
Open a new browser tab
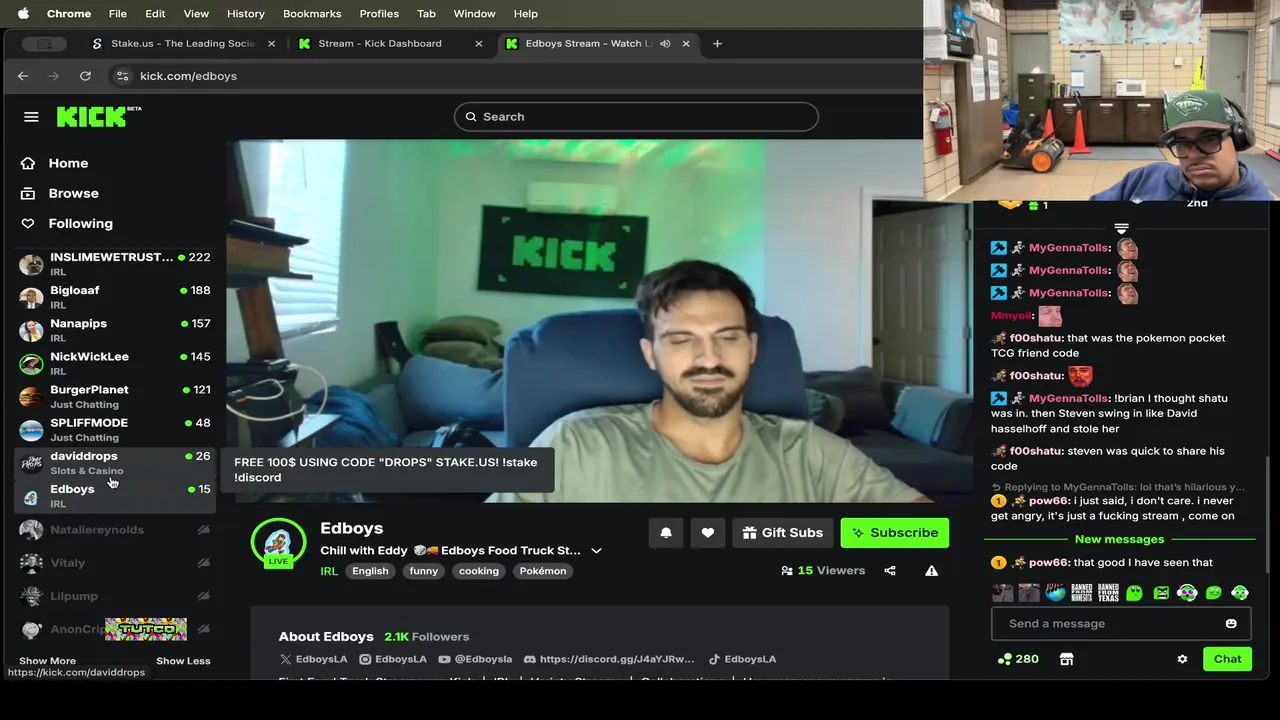point(717,44)
